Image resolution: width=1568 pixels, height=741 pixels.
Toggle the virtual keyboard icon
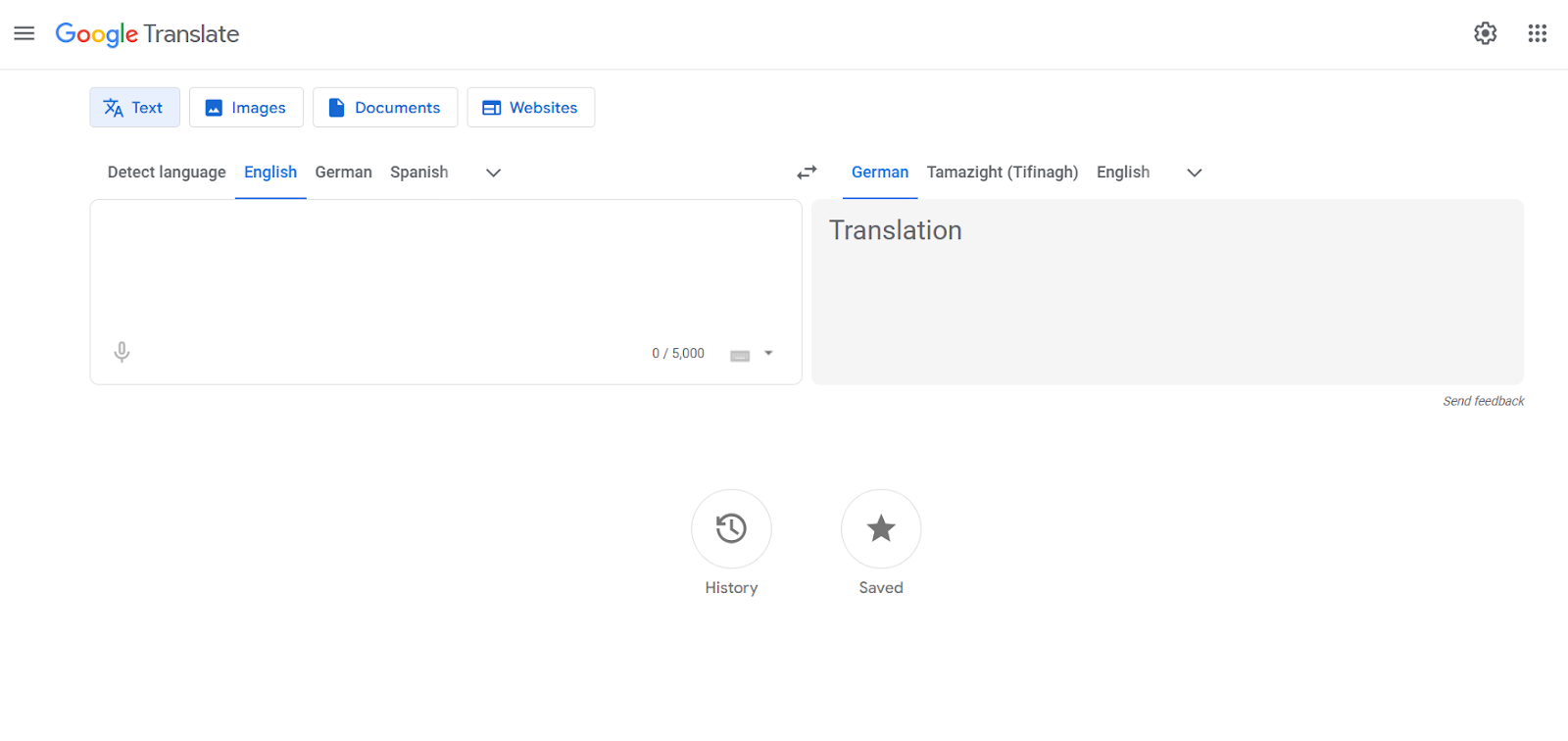(740, 355)
